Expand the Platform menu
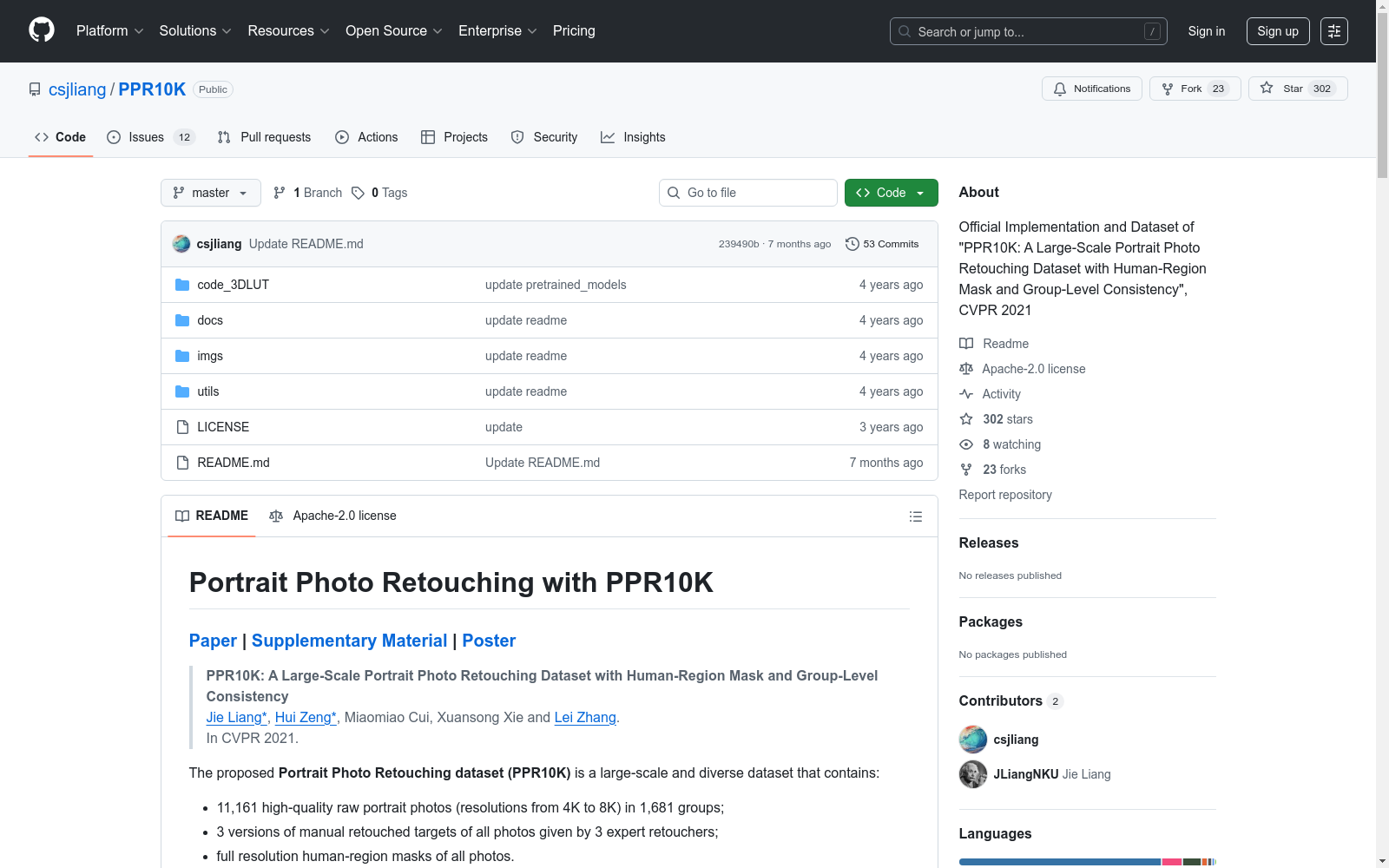The image size is (1389, 868). [110, 31]
